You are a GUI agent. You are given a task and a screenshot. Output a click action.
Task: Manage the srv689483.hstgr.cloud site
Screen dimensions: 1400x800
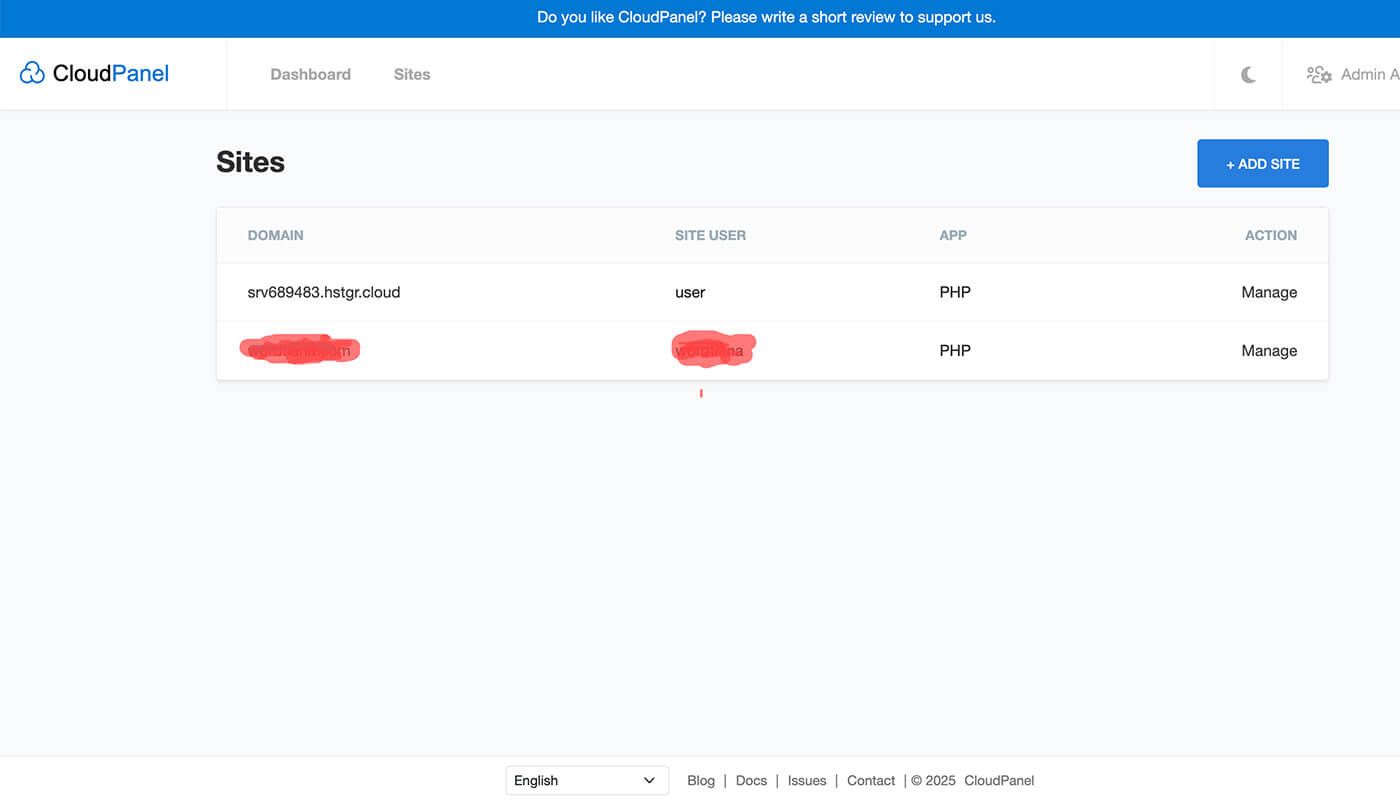(1269, 292)
